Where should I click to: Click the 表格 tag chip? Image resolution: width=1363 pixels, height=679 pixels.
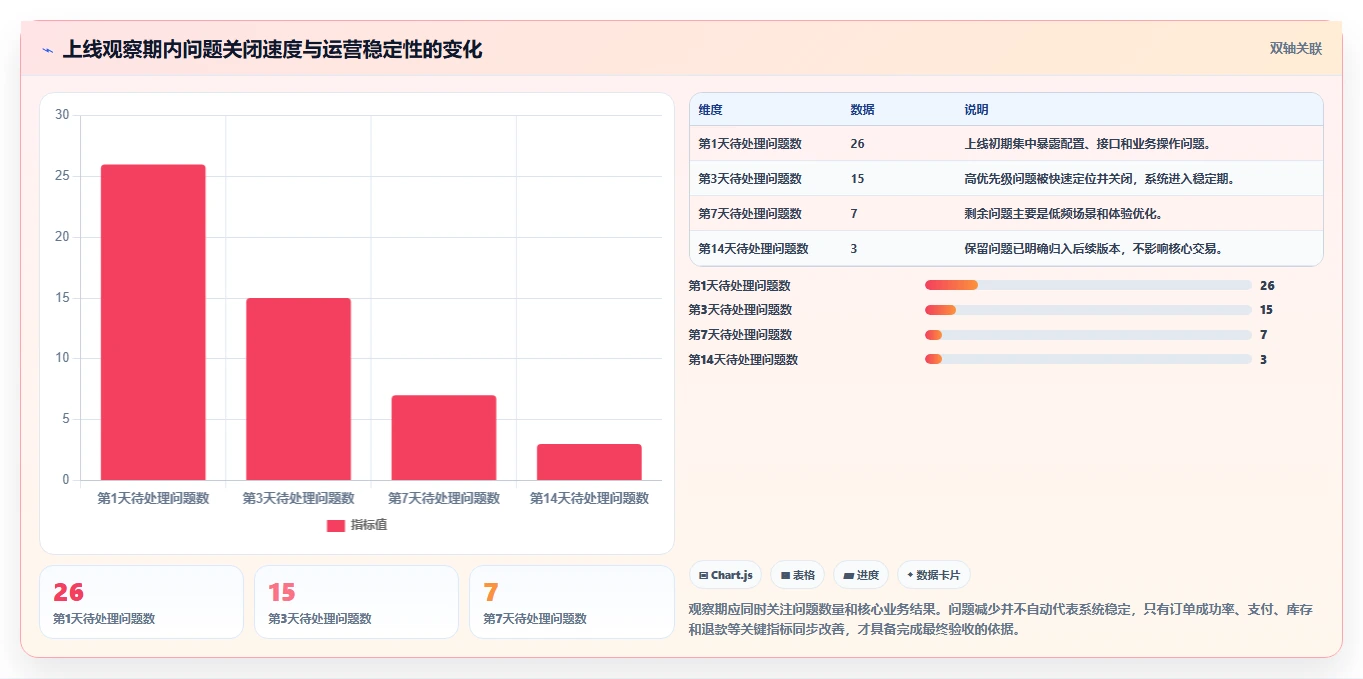pyautogui.click(x=798, y=575)
